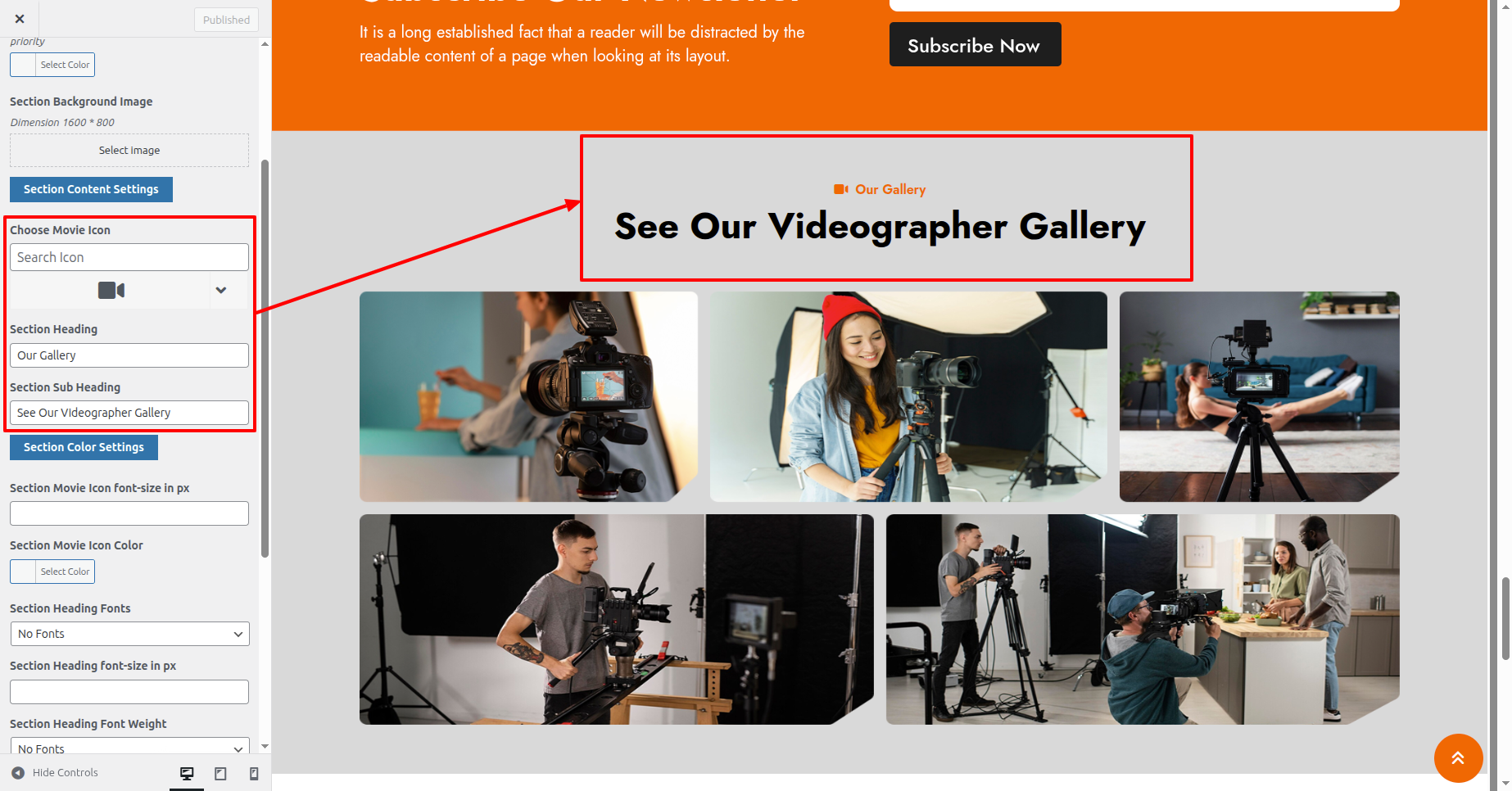Select the video camera movie icon

pos(111,290)
